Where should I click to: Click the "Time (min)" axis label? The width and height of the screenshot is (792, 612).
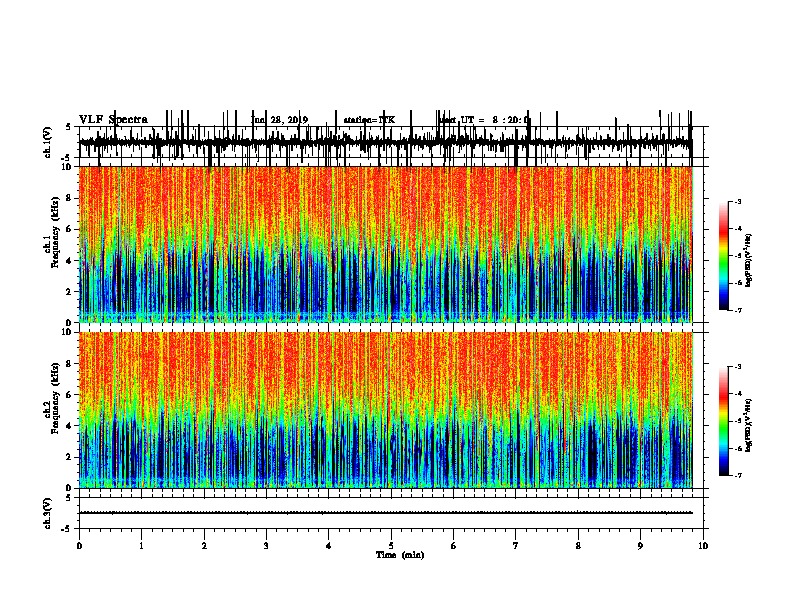(x=400, y=555)
